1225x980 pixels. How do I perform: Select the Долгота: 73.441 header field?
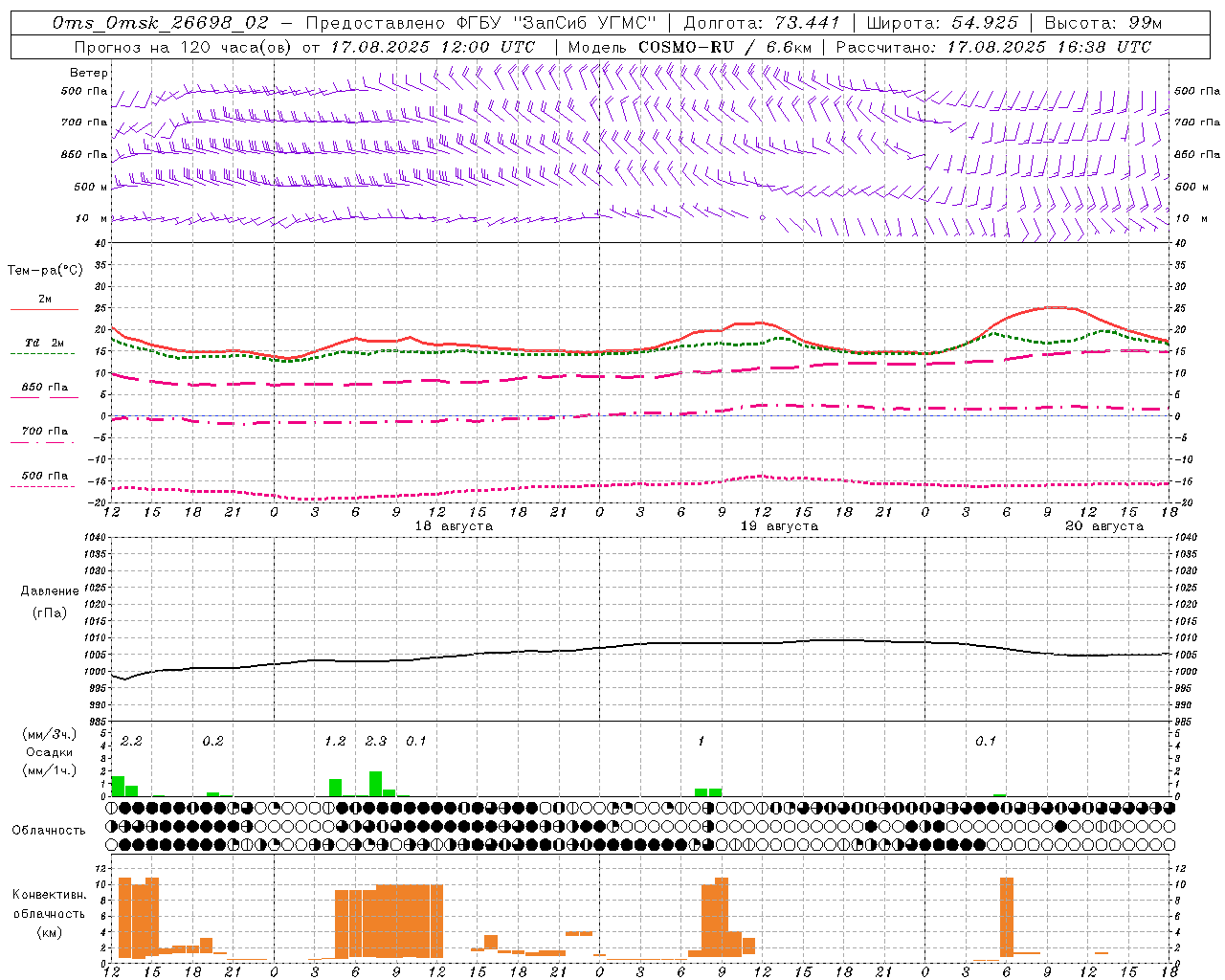click(x=762, y=23)
